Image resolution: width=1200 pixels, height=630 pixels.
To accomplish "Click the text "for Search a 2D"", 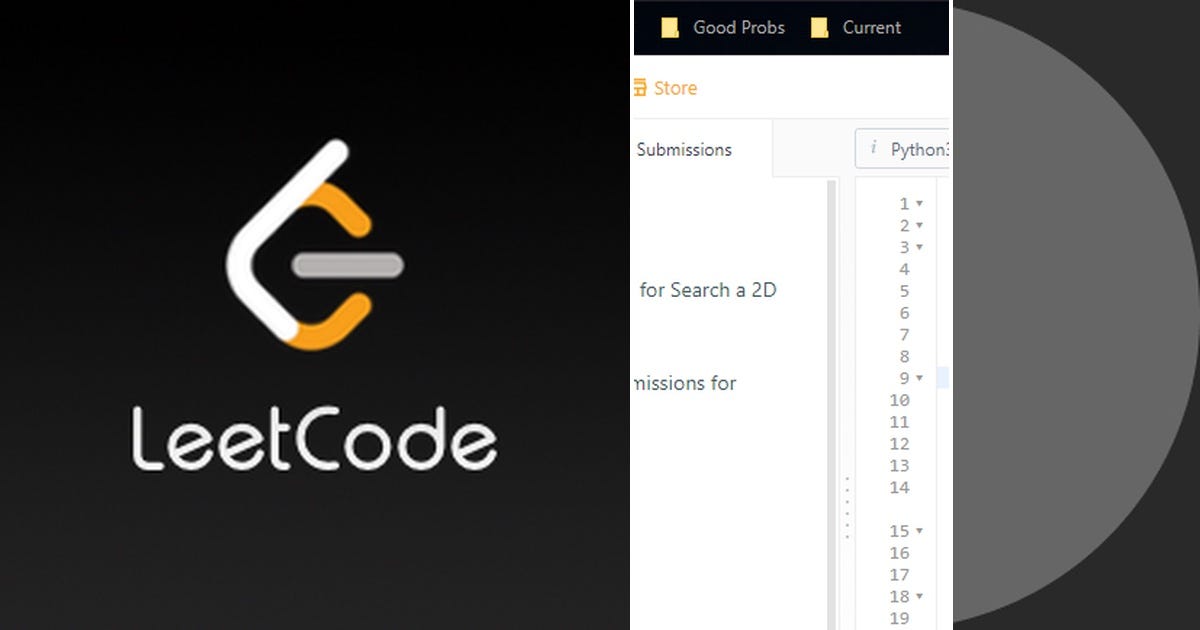I will (x=708, y=290).
